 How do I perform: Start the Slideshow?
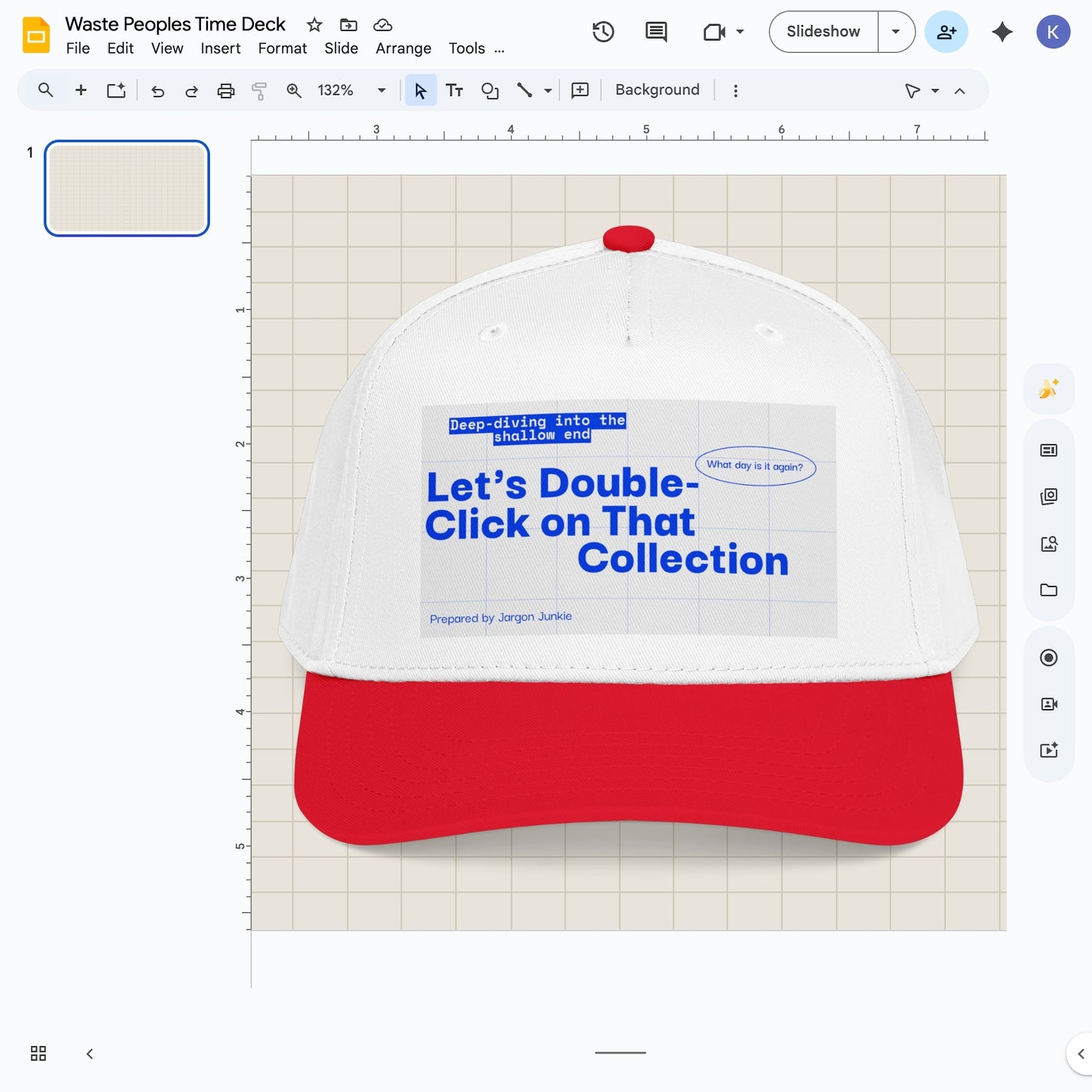823,32
